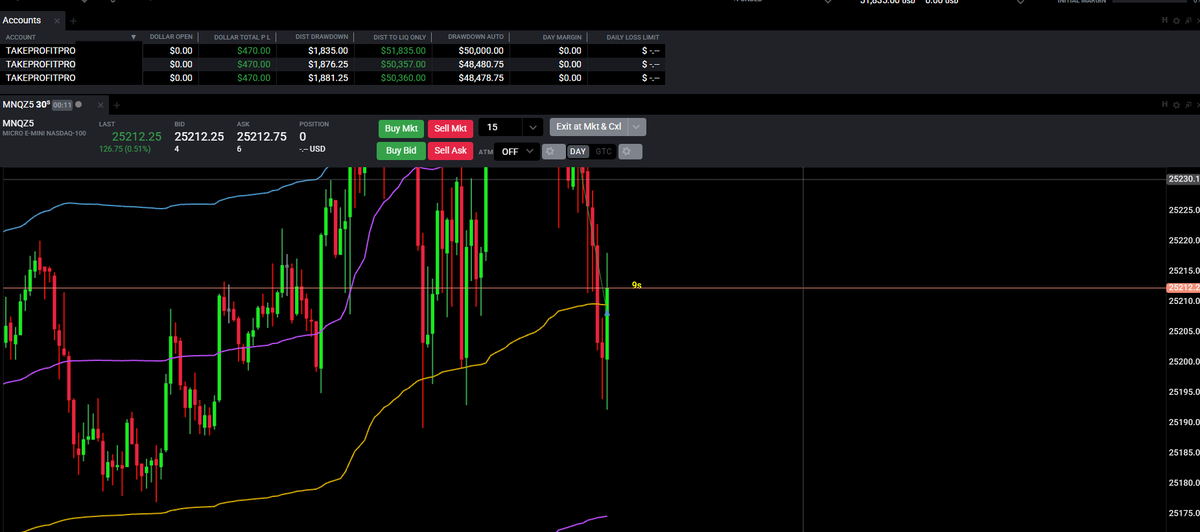Click Exit at Mkt & Cxl button
Viewport: 1200px width, 532px height.
(x=588, y=127)
